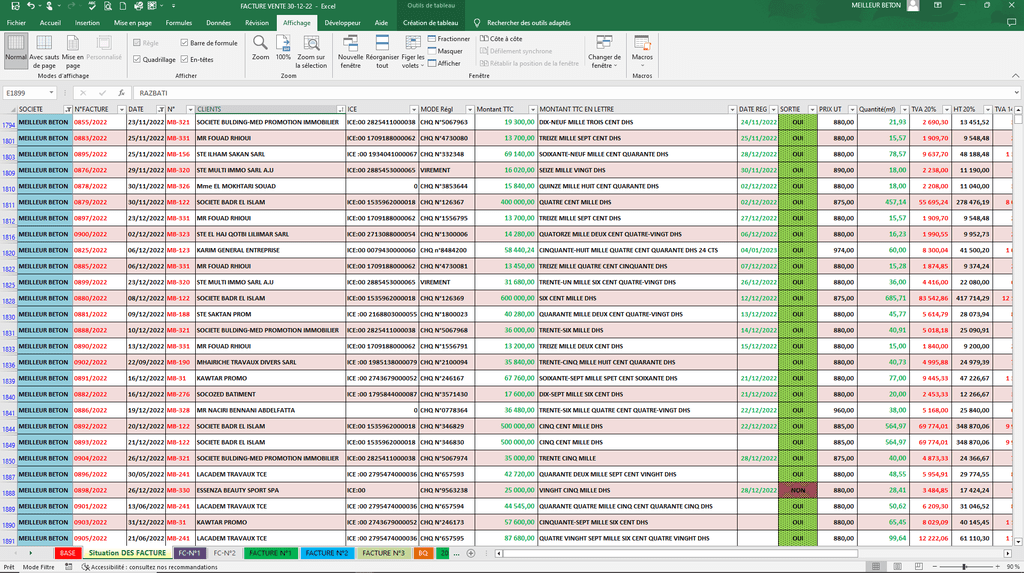This screenshot has height=573, width=1024.
Task: Click Afficher window option
Action: (x=444, y=63)
